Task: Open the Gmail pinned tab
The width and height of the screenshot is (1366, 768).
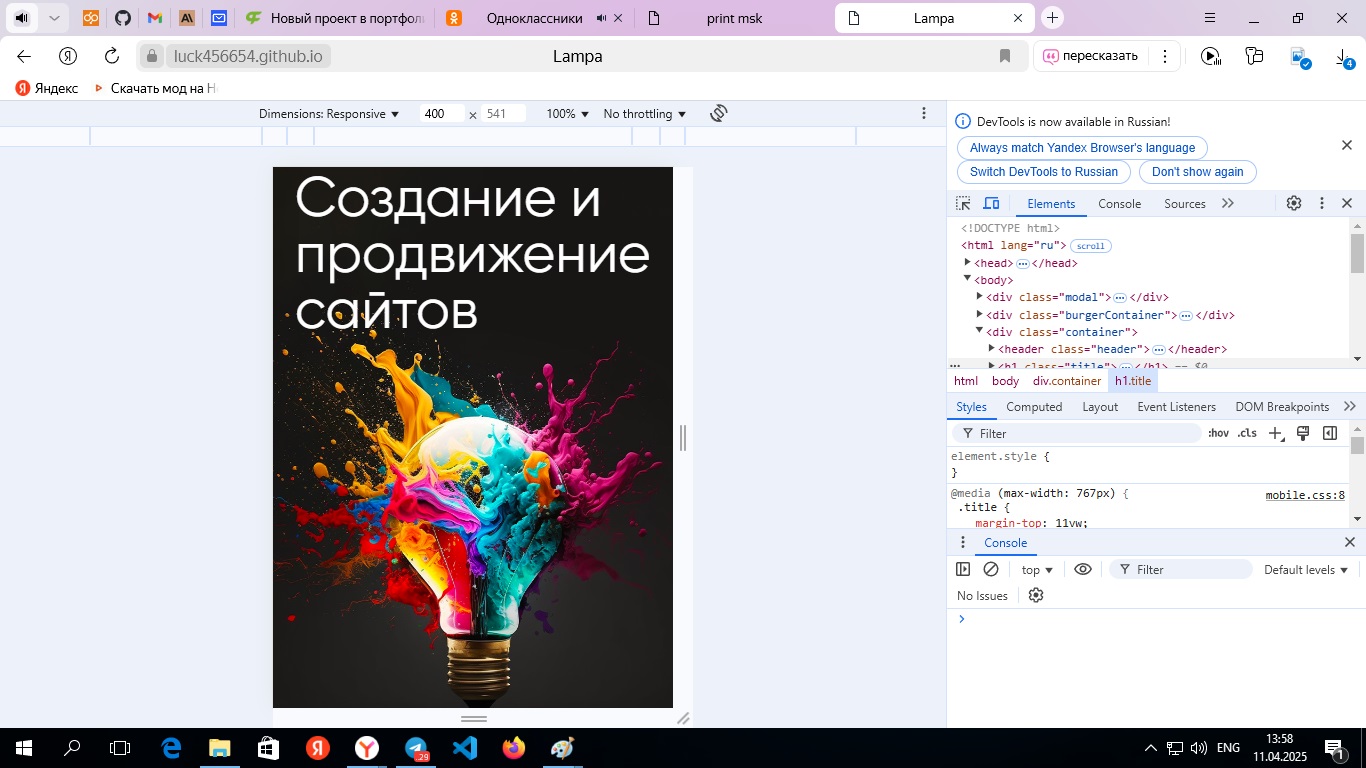Action: click(x=154, y=18)
